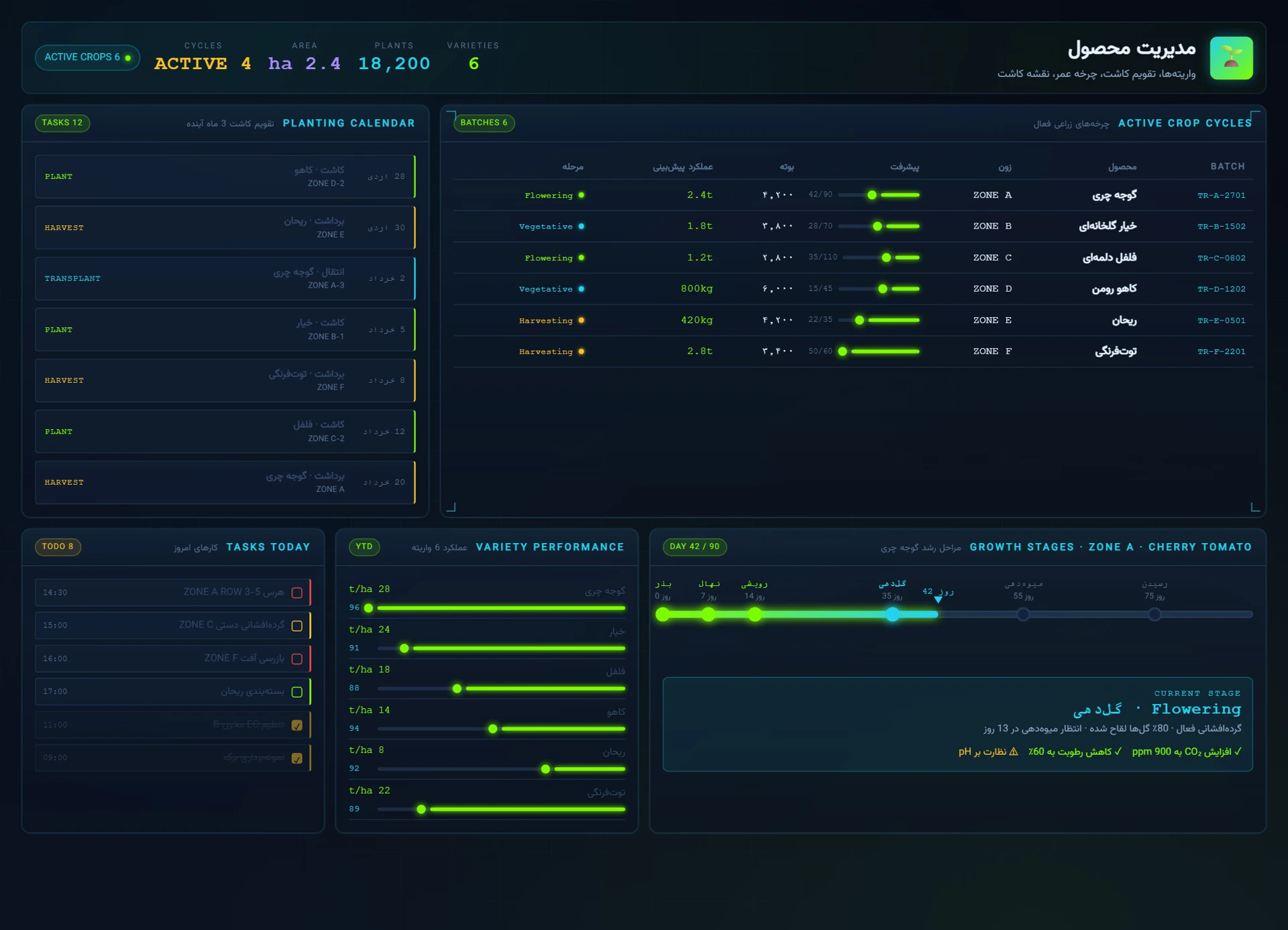Mark the ZONE F pest inspection task done
Viewport: 1288px width, 930px height.
point(297,659)
